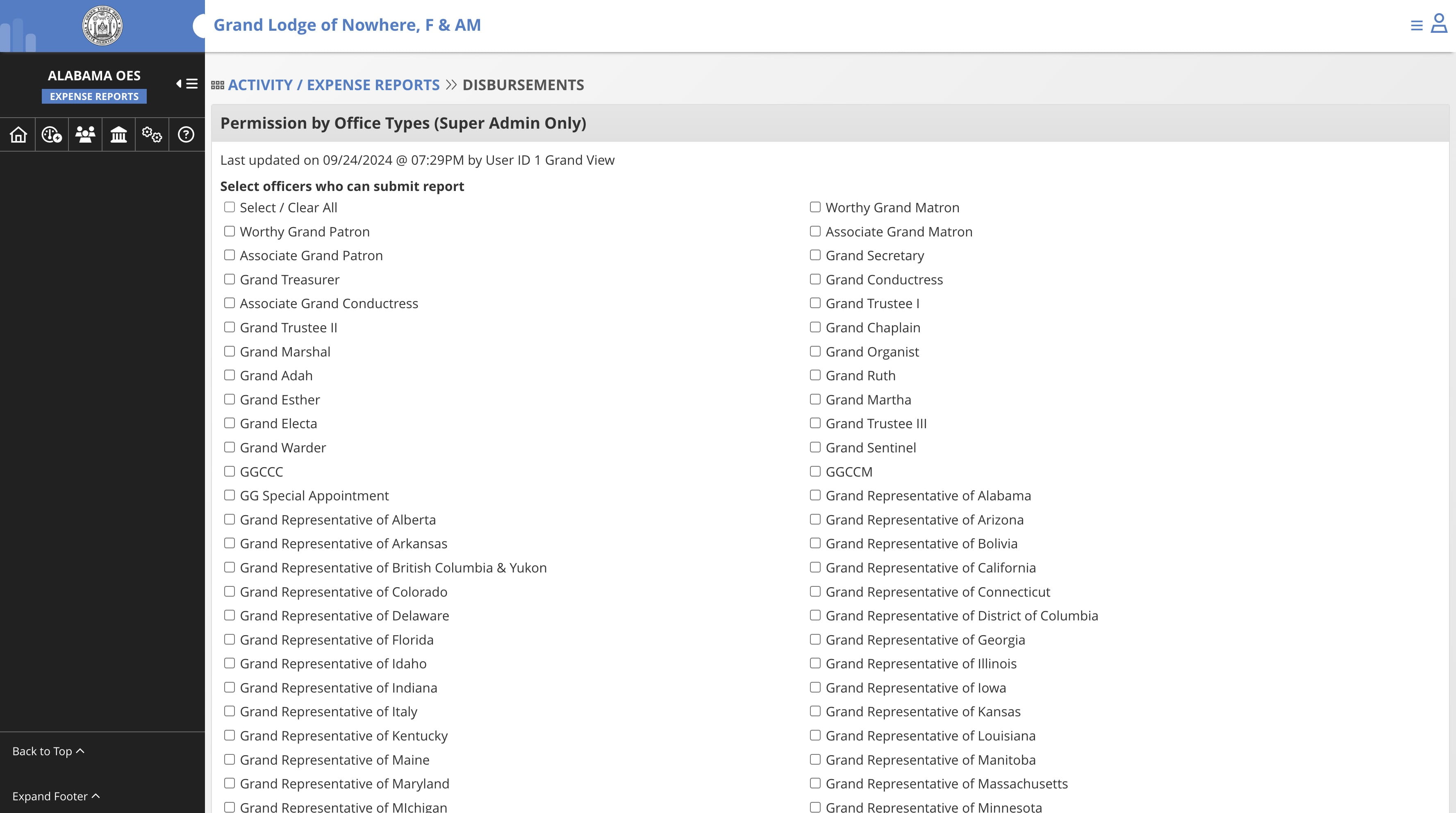Click the Alabama OES sidebar heading

point(94,75)
